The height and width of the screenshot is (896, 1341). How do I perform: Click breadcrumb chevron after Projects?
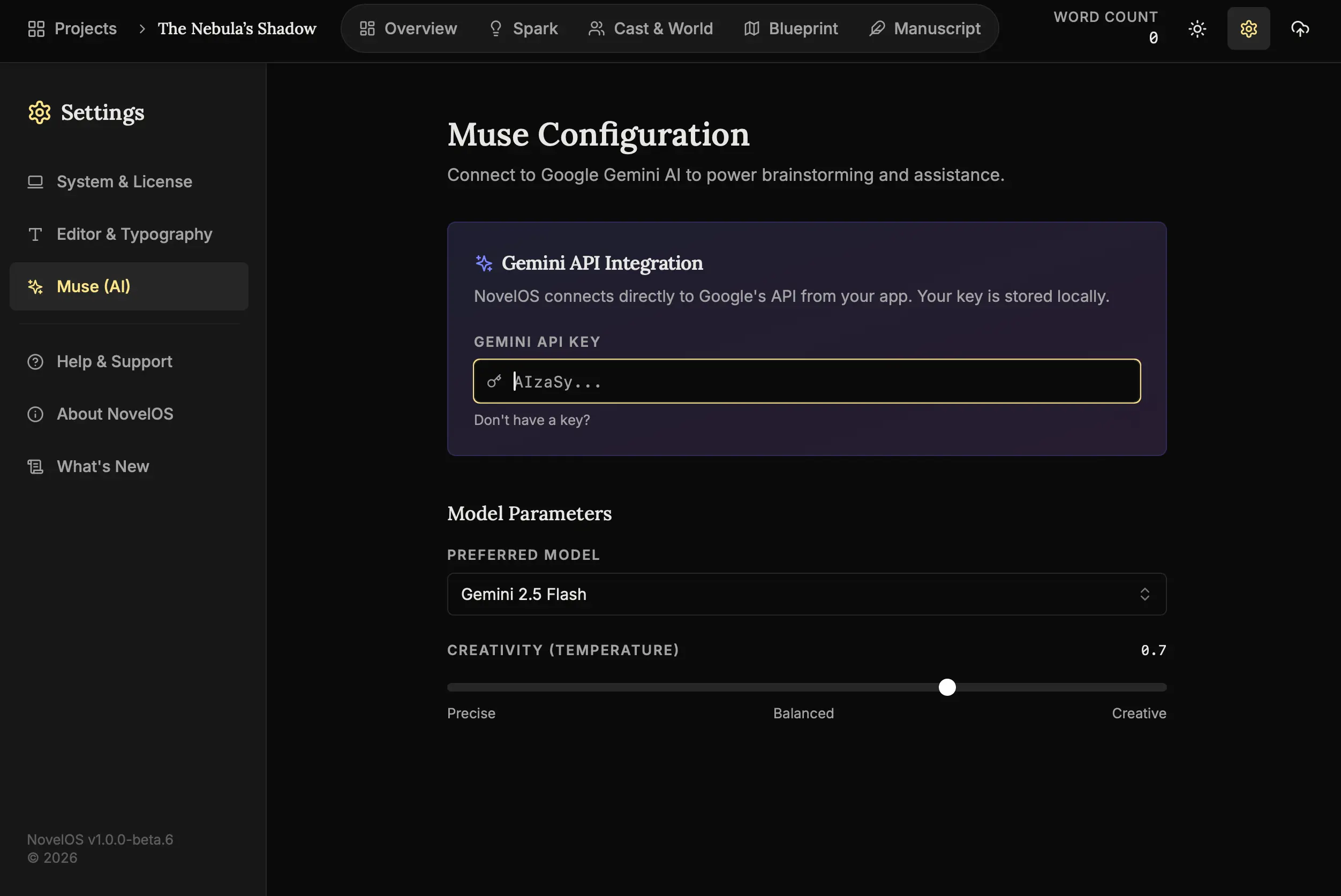(x=142, y=28)
